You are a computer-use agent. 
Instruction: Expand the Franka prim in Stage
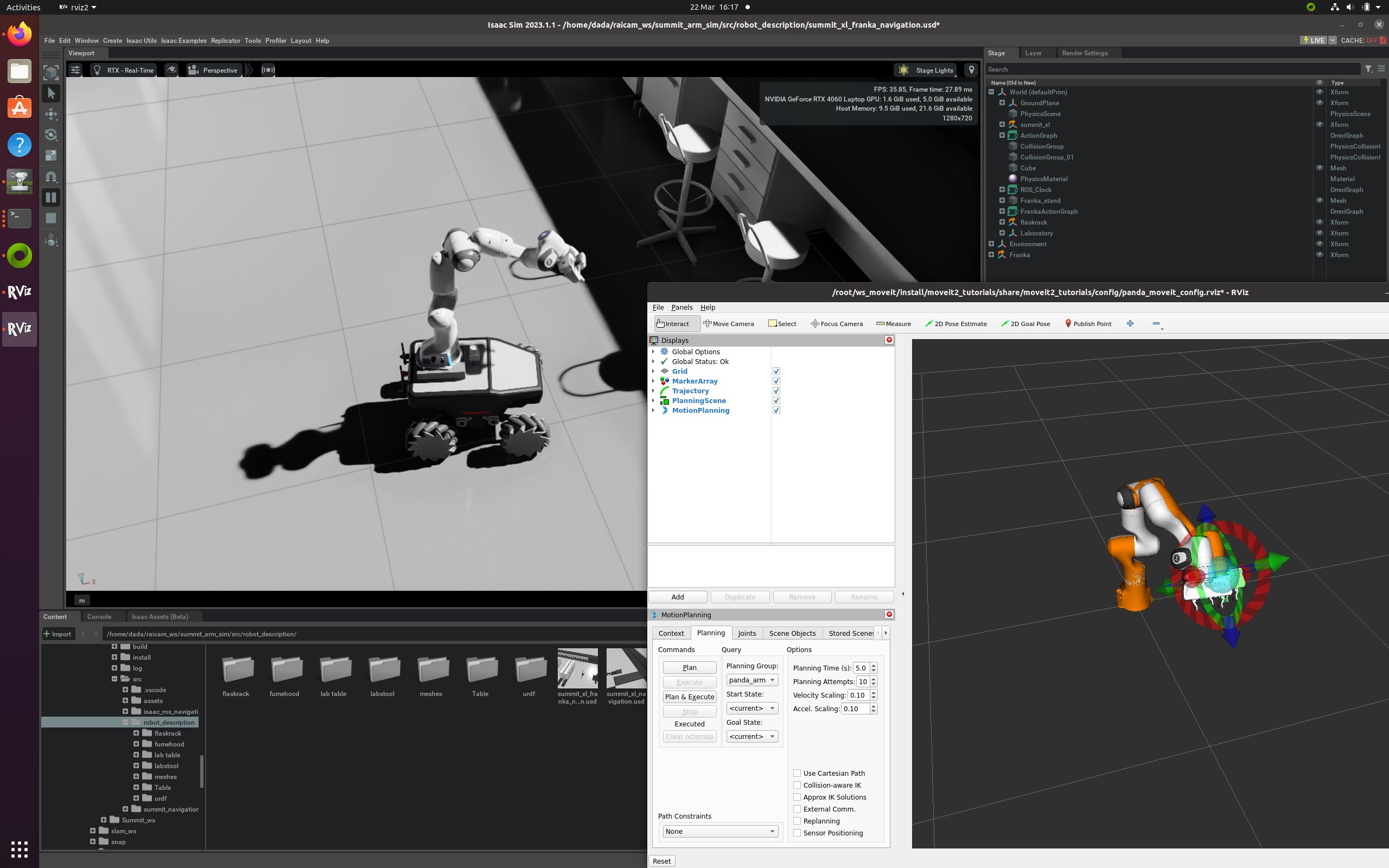pyautogui.click(x=991, y=255)
